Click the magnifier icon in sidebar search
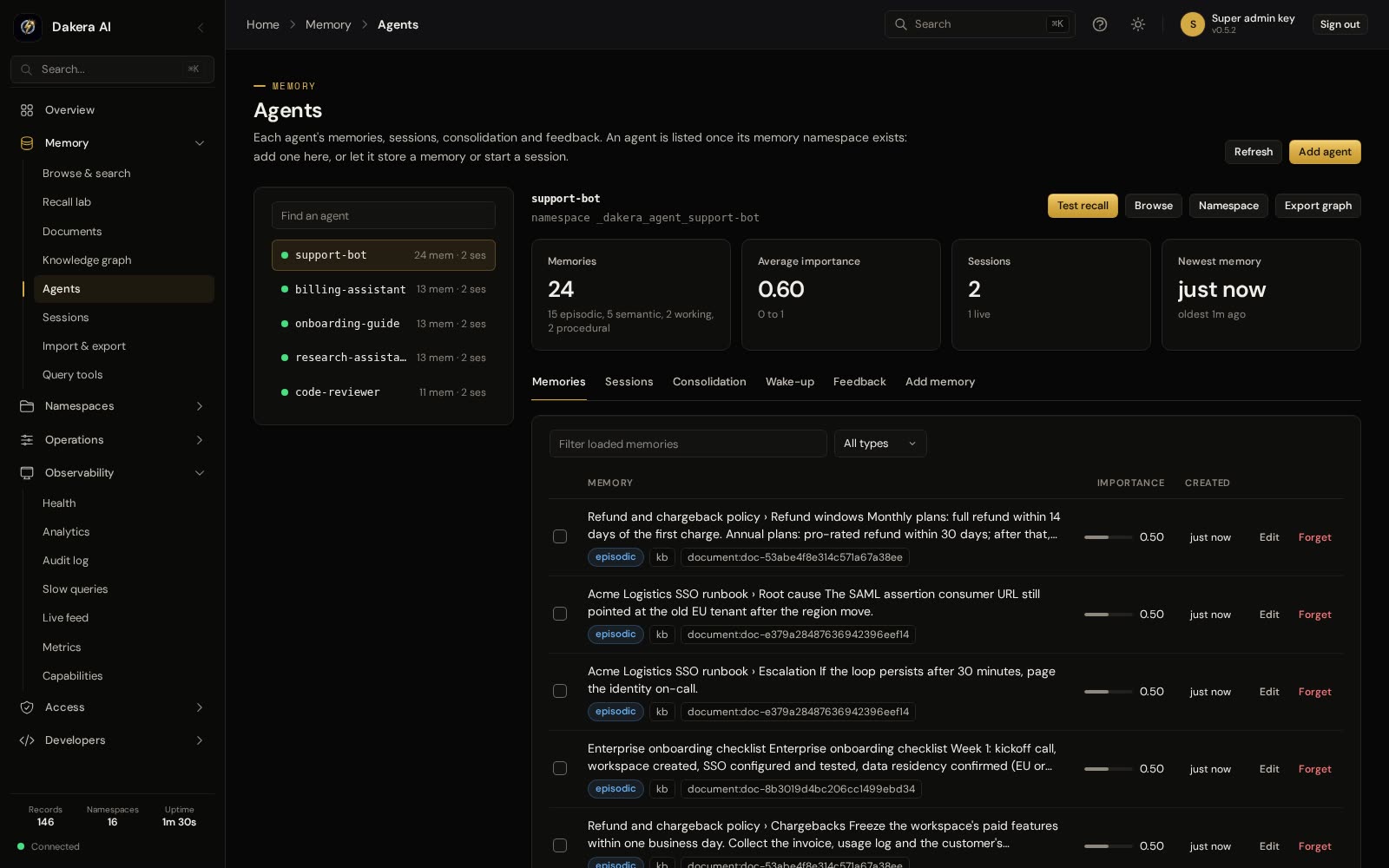Screen dimensions: 1389x868 [x=27, y=69]
